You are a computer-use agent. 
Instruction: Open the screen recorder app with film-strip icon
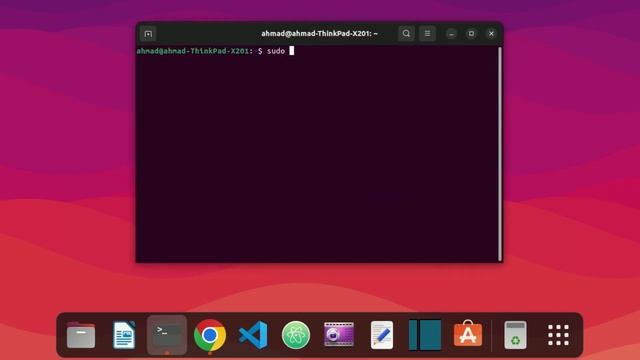point(339,335)
